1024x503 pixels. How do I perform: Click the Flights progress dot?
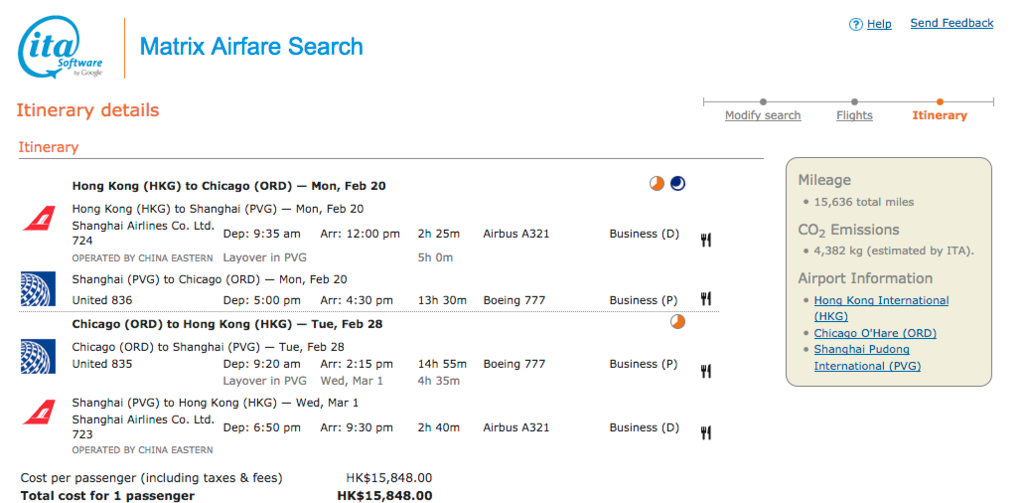coord(854,102)
